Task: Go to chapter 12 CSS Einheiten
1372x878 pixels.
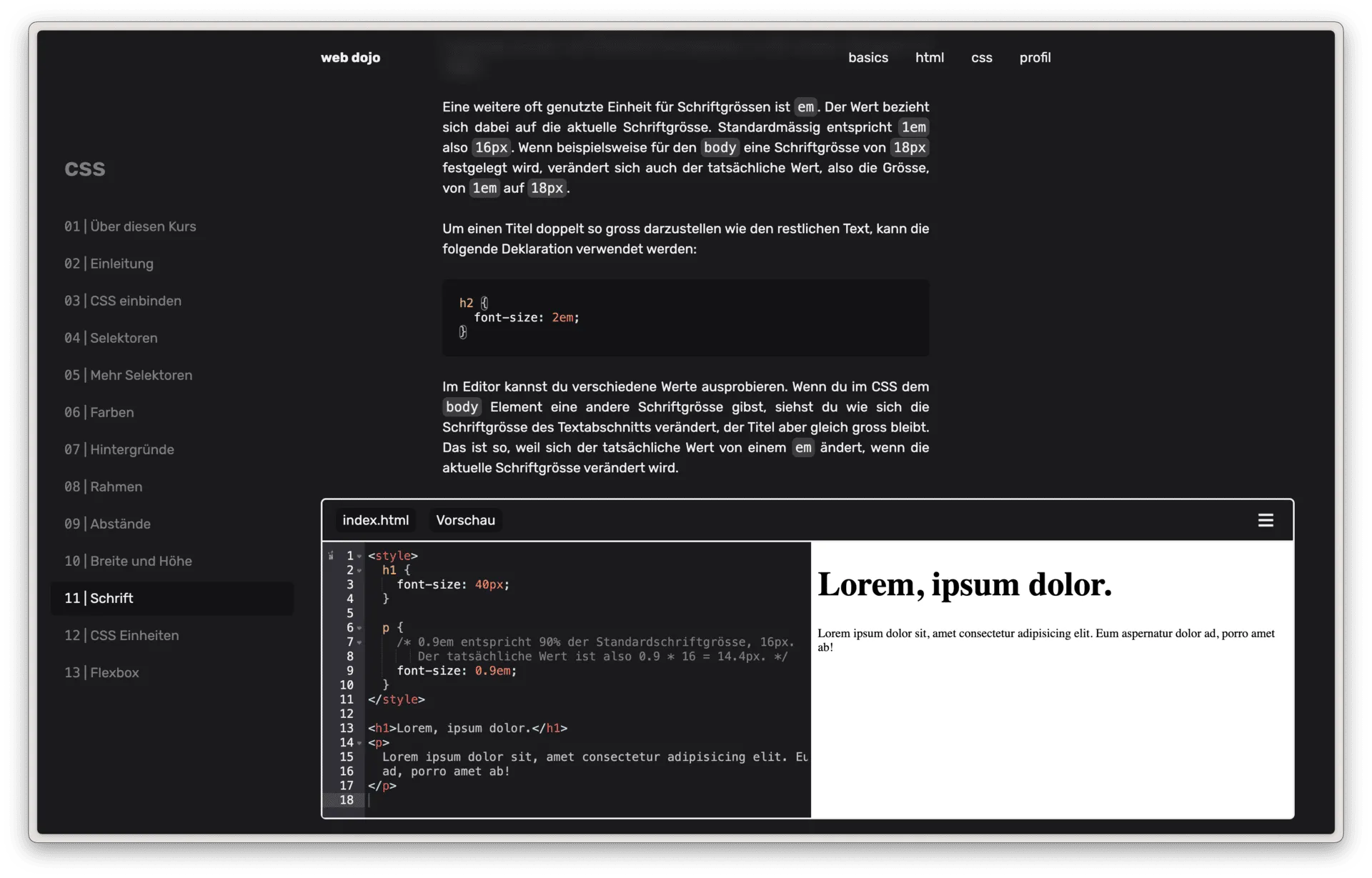Action: (121, 636)
